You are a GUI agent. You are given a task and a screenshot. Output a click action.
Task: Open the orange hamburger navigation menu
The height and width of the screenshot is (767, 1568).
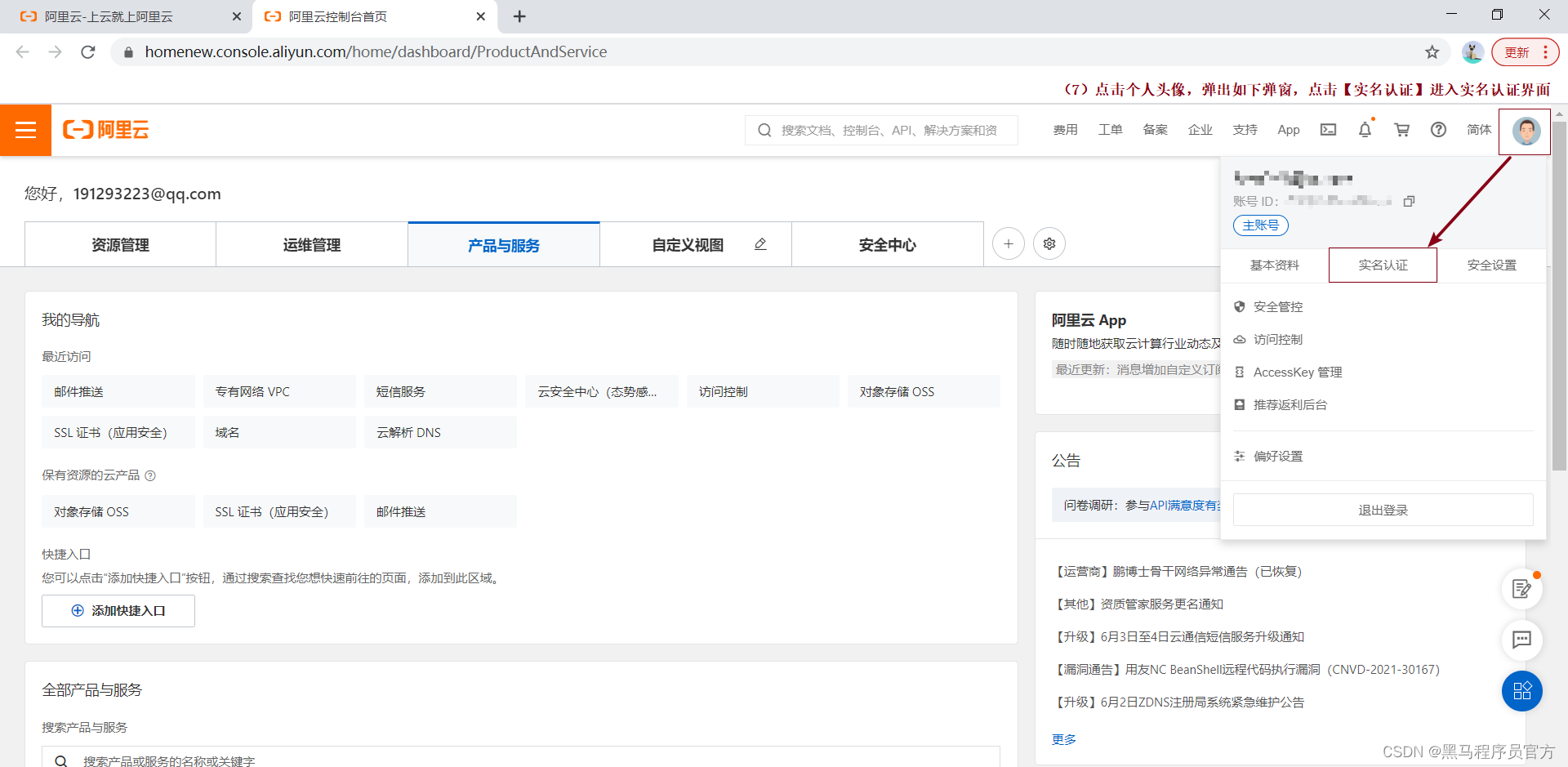pos(25,130)
